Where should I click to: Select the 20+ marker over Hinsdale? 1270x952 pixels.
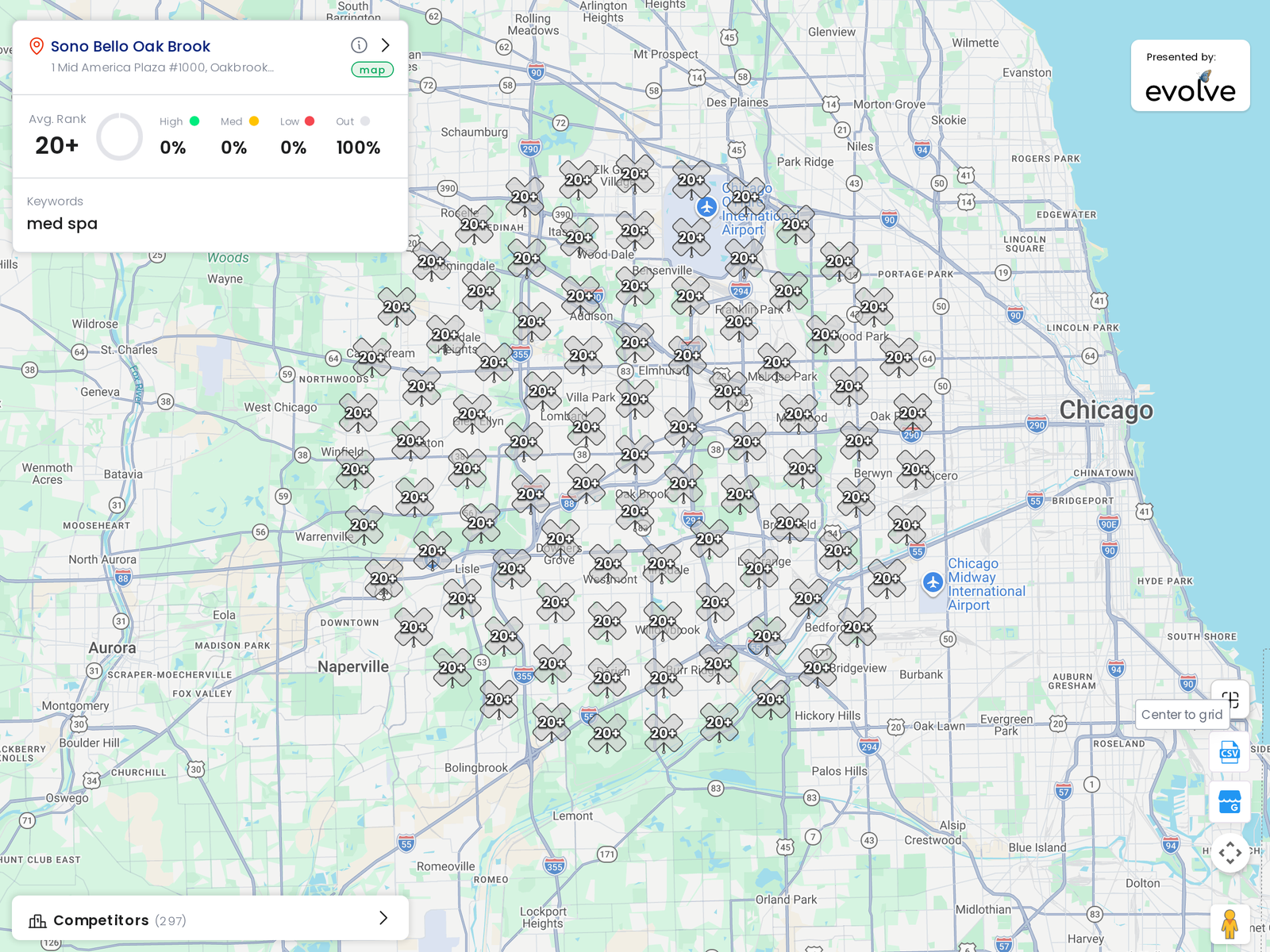tap(662, 564)
